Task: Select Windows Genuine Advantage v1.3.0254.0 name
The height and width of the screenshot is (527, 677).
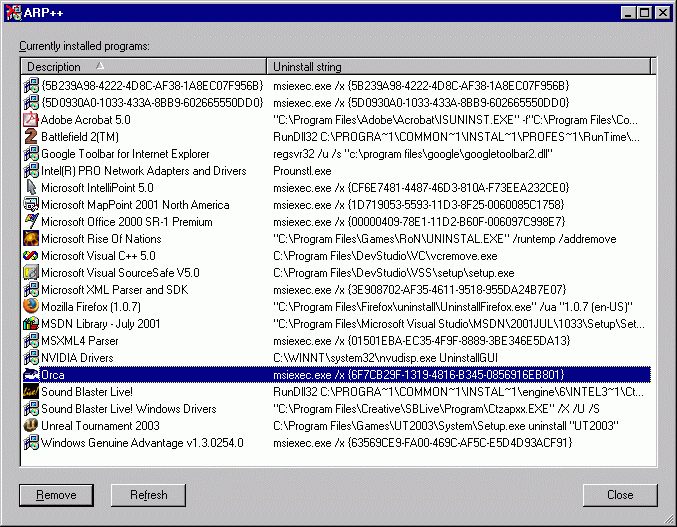Action: (142, 443)
